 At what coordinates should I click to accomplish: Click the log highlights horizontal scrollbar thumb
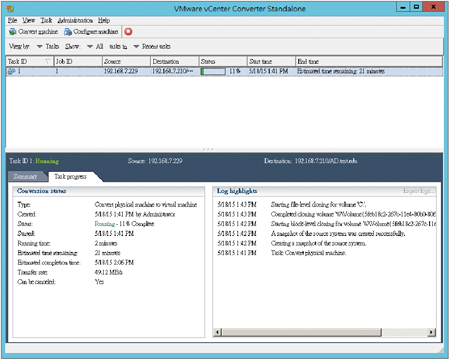point(301,332)
